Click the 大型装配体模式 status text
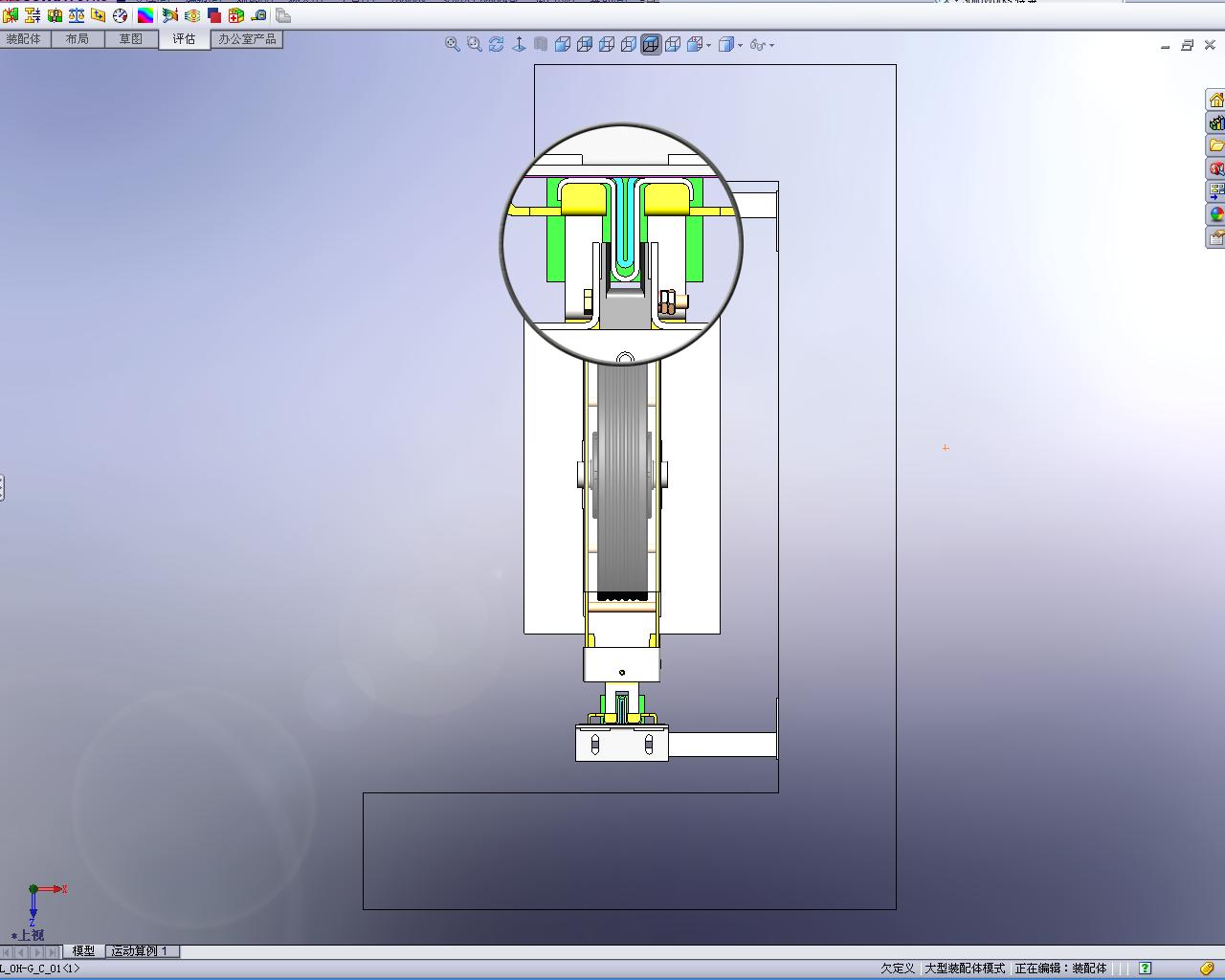Screen dimensions: 1225x980 [x=965, y=969]
